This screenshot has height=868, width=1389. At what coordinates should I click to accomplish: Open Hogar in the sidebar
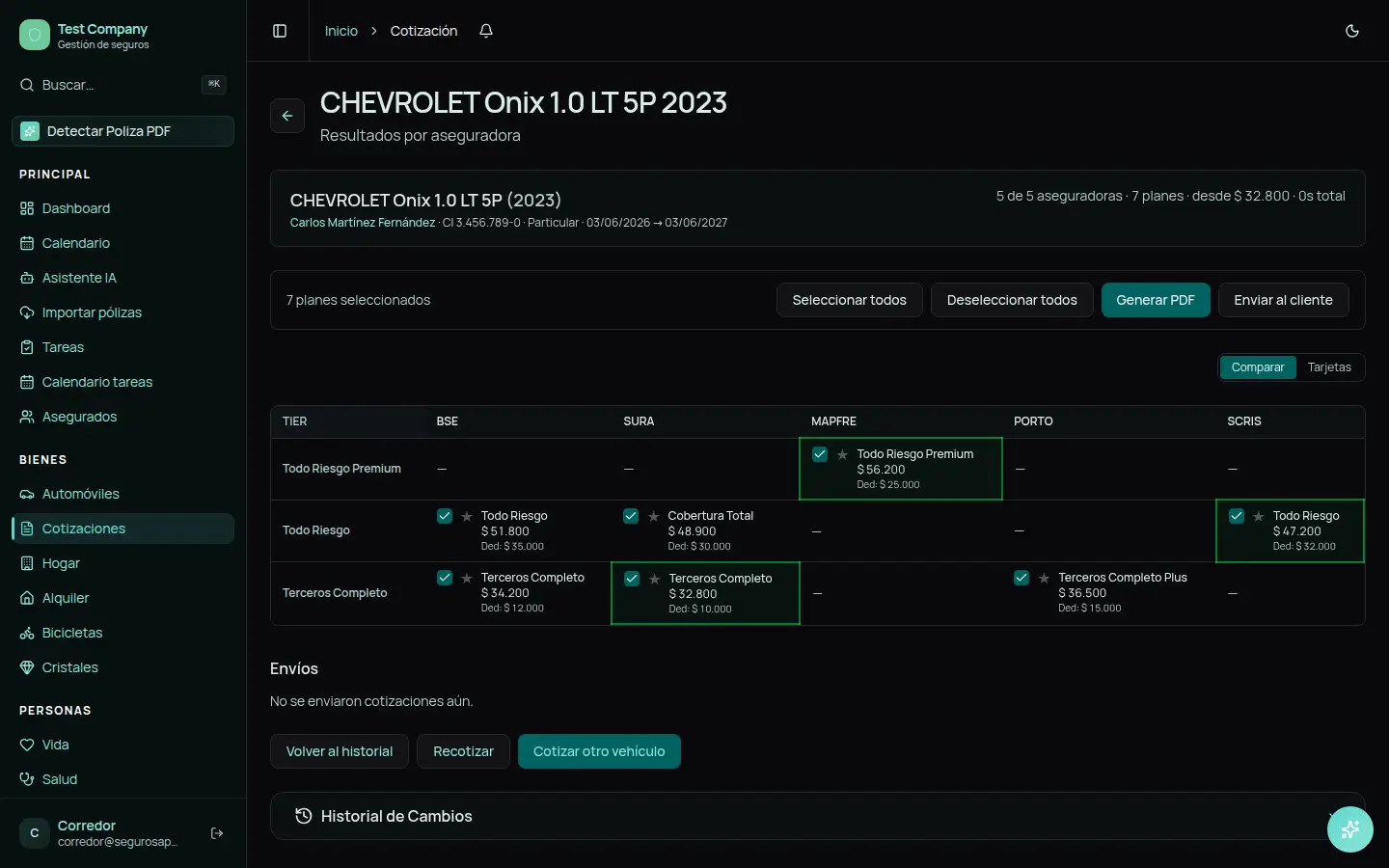click(x=123, y=563)
